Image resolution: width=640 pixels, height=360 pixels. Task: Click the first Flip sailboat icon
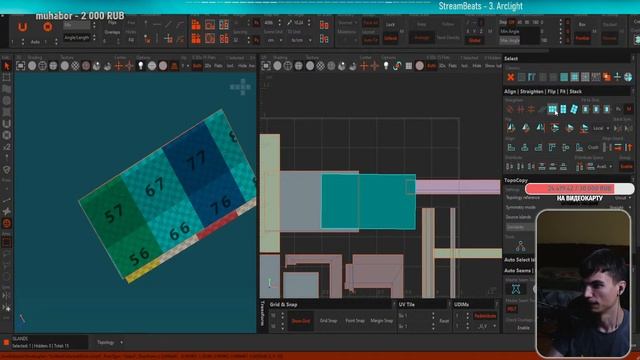[511, 128]
